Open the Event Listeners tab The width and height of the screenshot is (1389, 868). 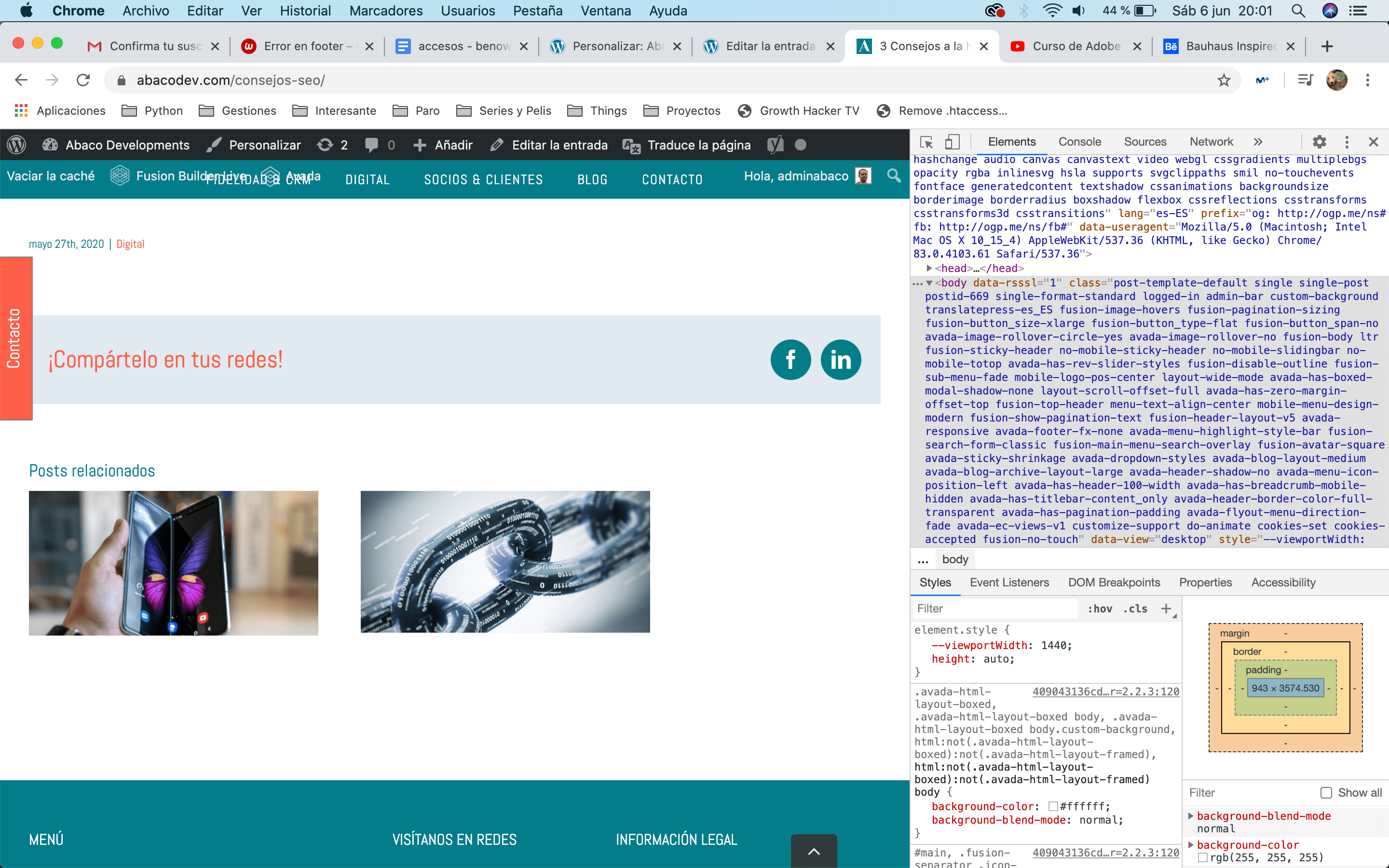[1009, 582]
